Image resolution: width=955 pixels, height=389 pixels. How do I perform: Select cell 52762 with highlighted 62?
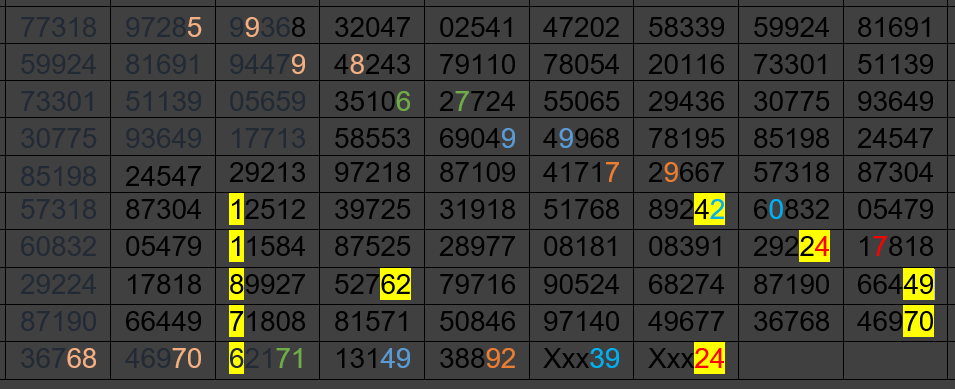click(372, 286)
